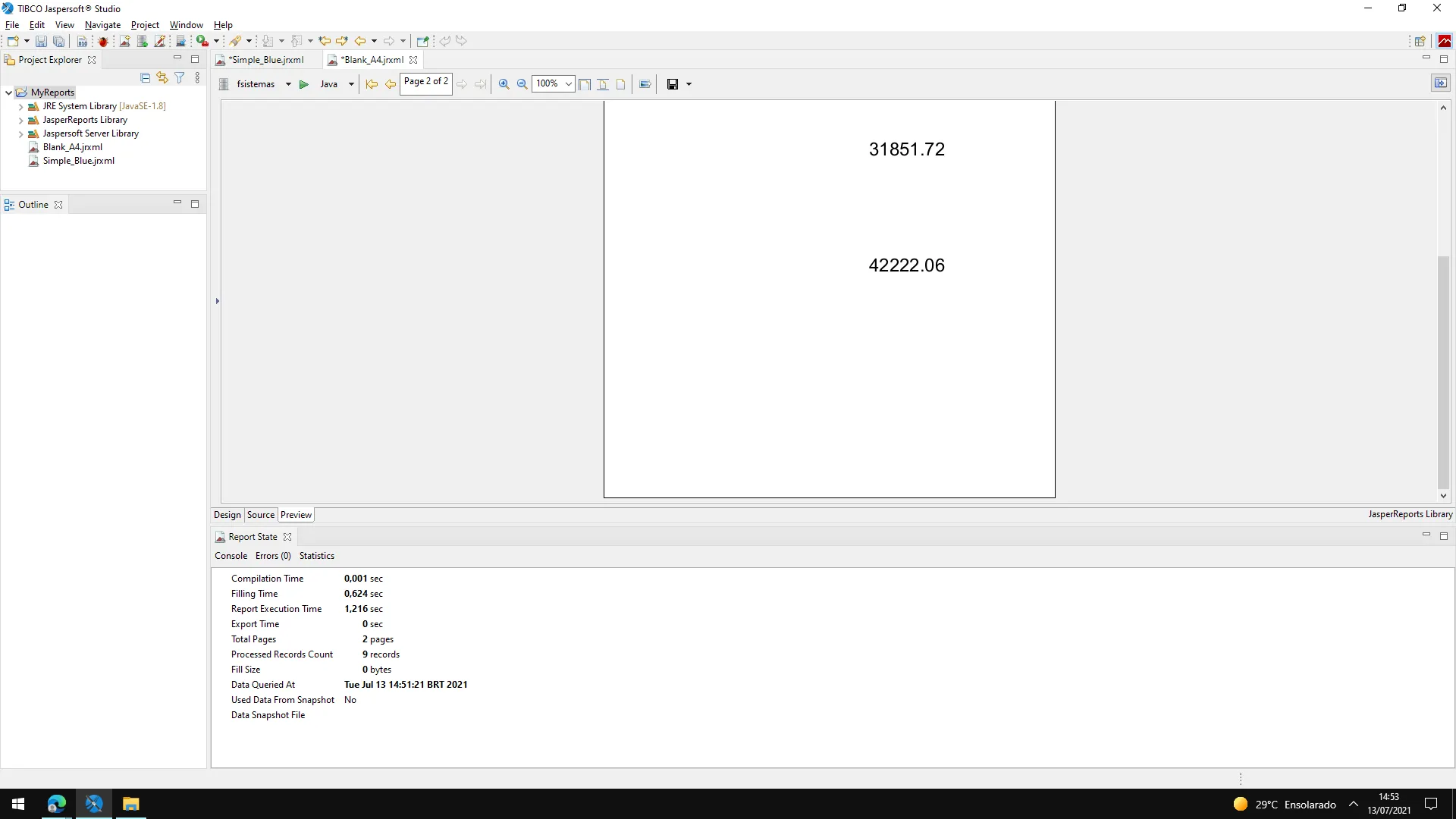Toggle the filter icon in Project Explorer
This screenshot has height=819, width=1456.
point(180,77)
